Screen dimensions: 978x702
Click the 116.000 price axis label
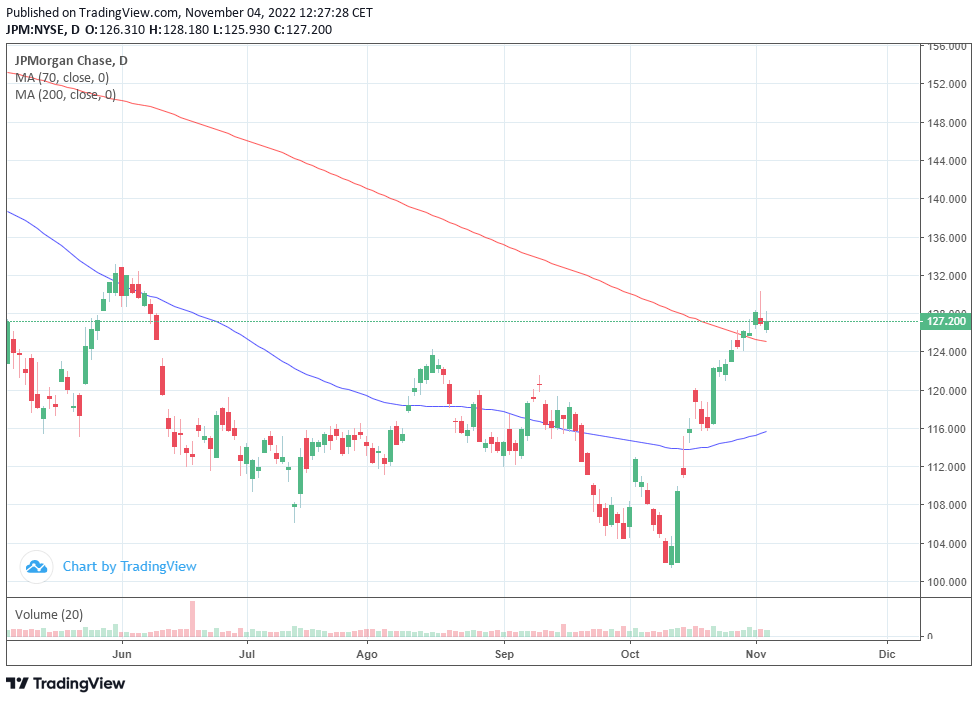pos(946,429)
